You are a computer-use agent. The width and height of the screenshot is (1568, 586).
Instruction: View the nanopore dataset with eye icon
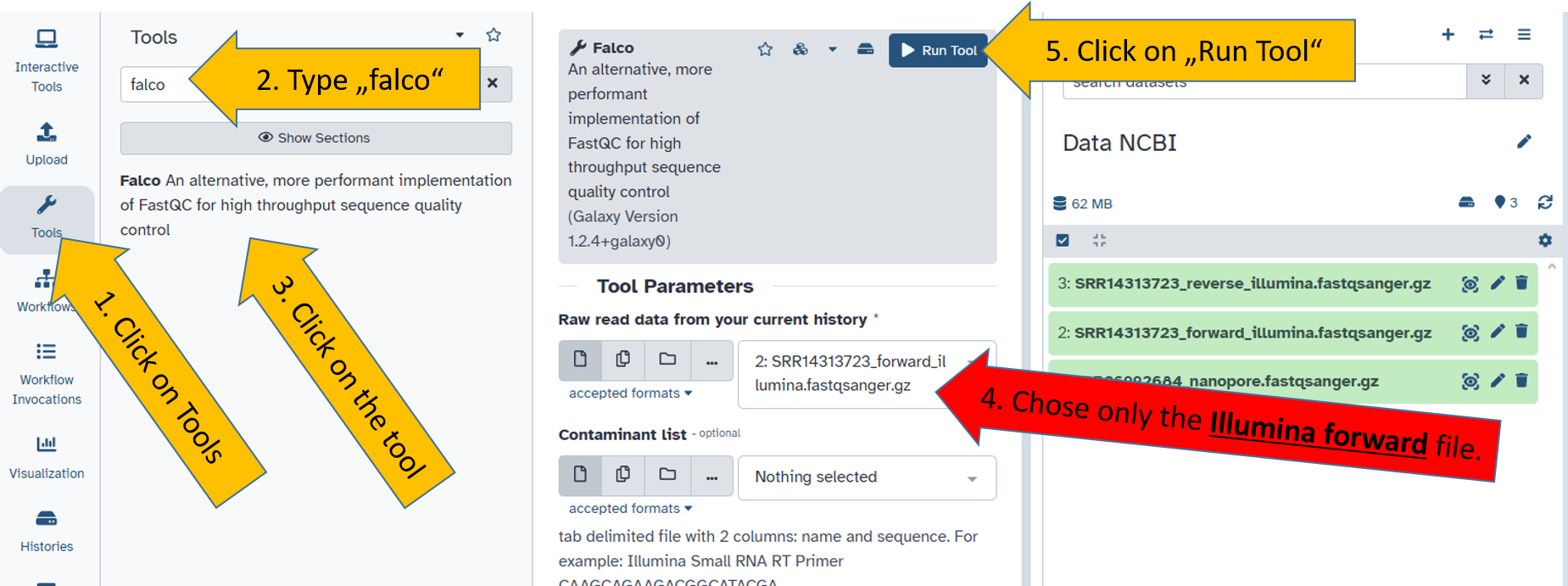(x=1470, y=382)
